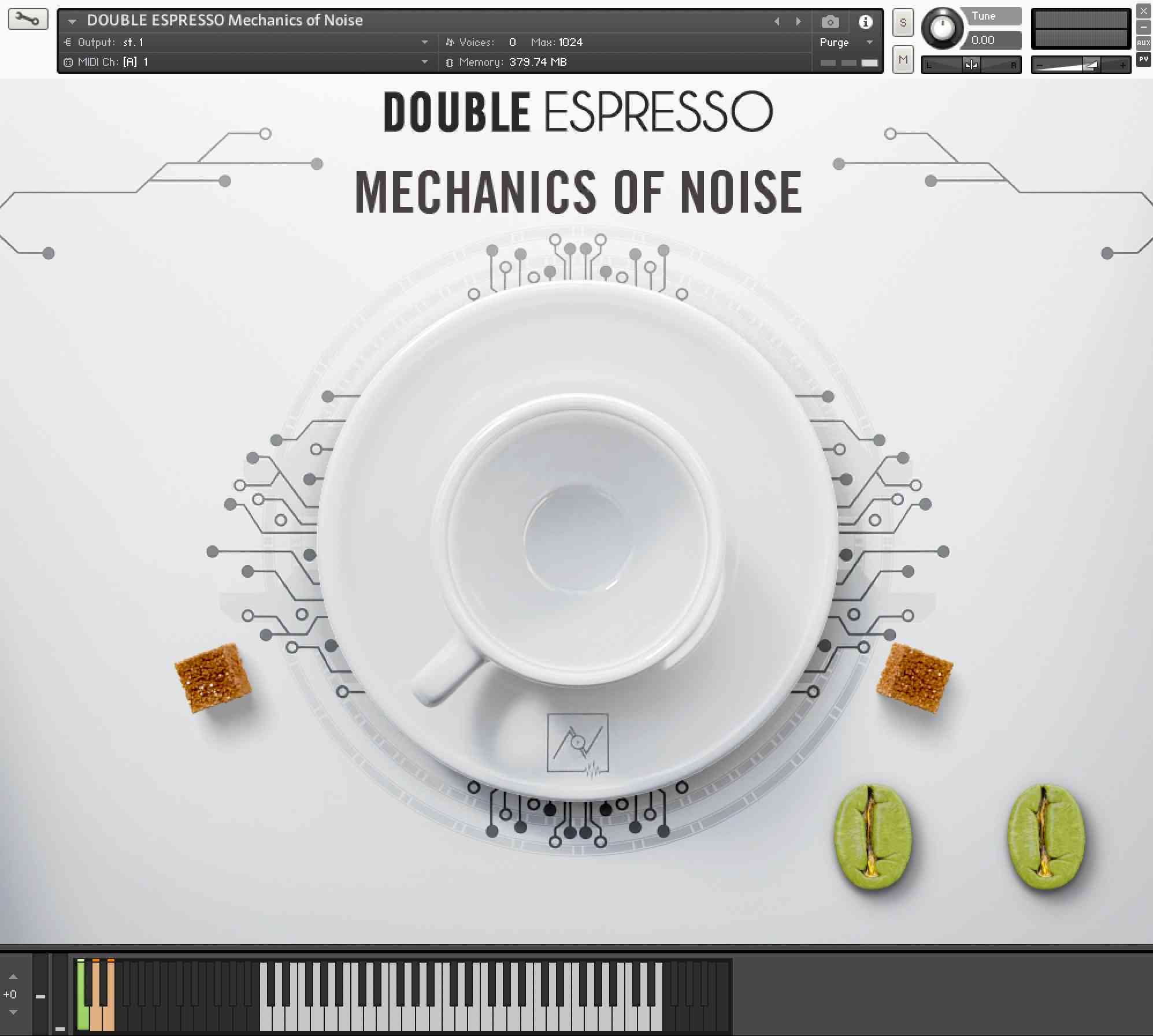1153x1036 pixels.
Task: Load the previous instrument with the left arrow
Action: tap(777, 21)
